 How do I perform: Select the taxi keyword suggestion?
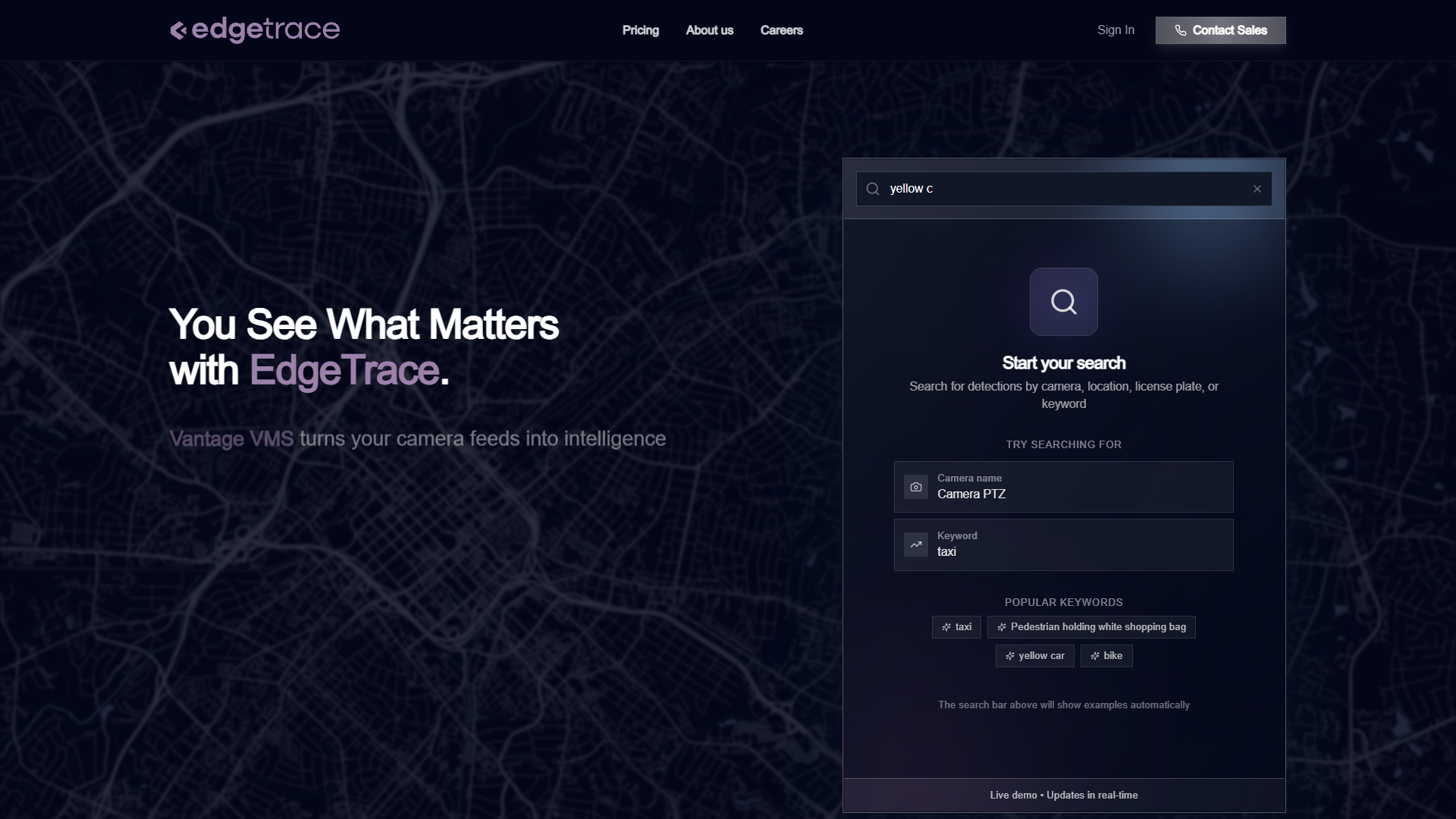[x=1063, y=544]
